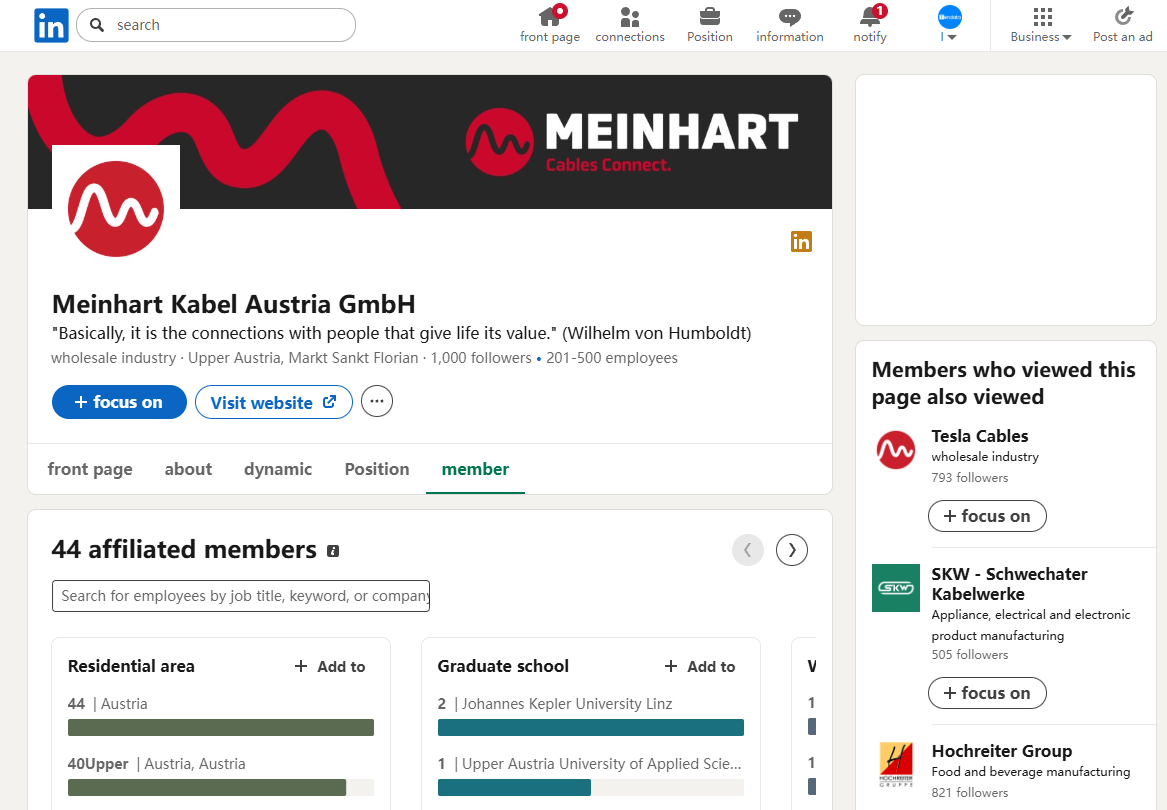Go to front page nav icon
The height and width of the screenshot is (810, 1167).
[x=549, y=25]
